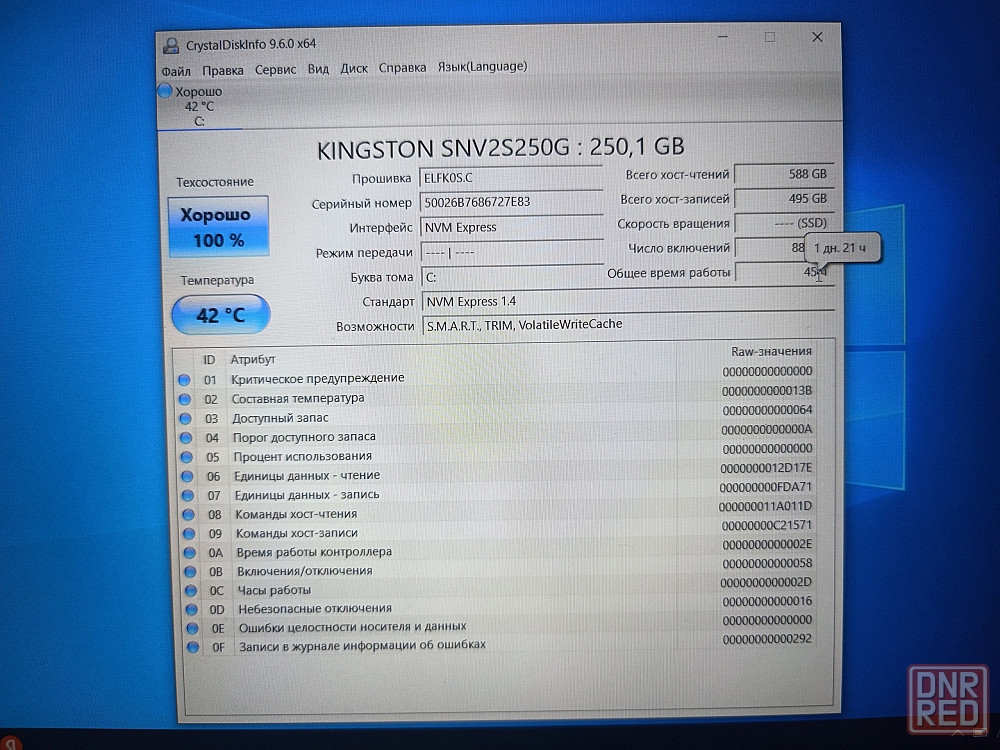Click the Raw-значения column header
Image resolution: width=1000 pixels, height=750 pixels.
tap(771, 351)
